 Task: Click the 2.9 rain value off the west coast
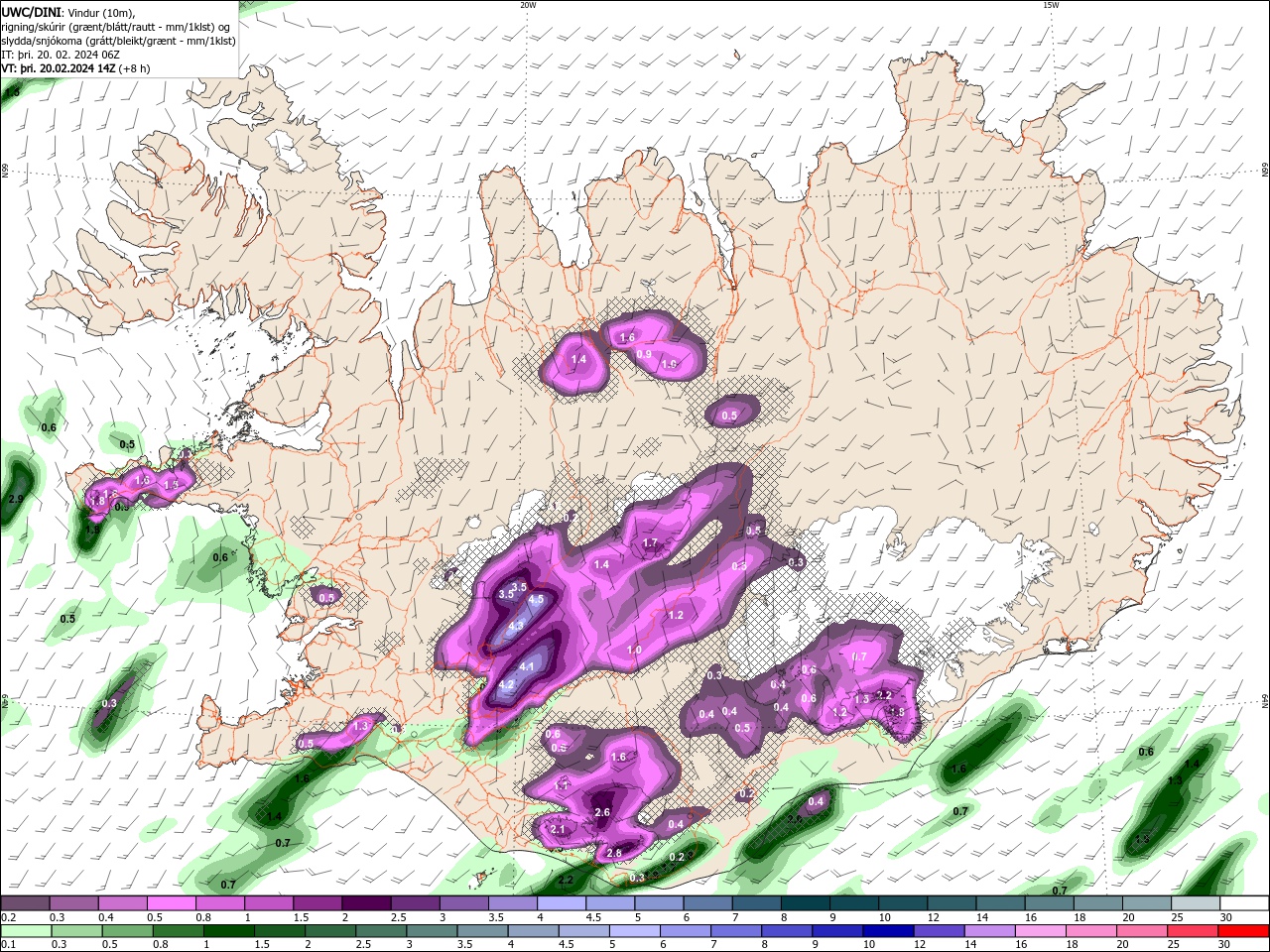(x=15, y=499)
